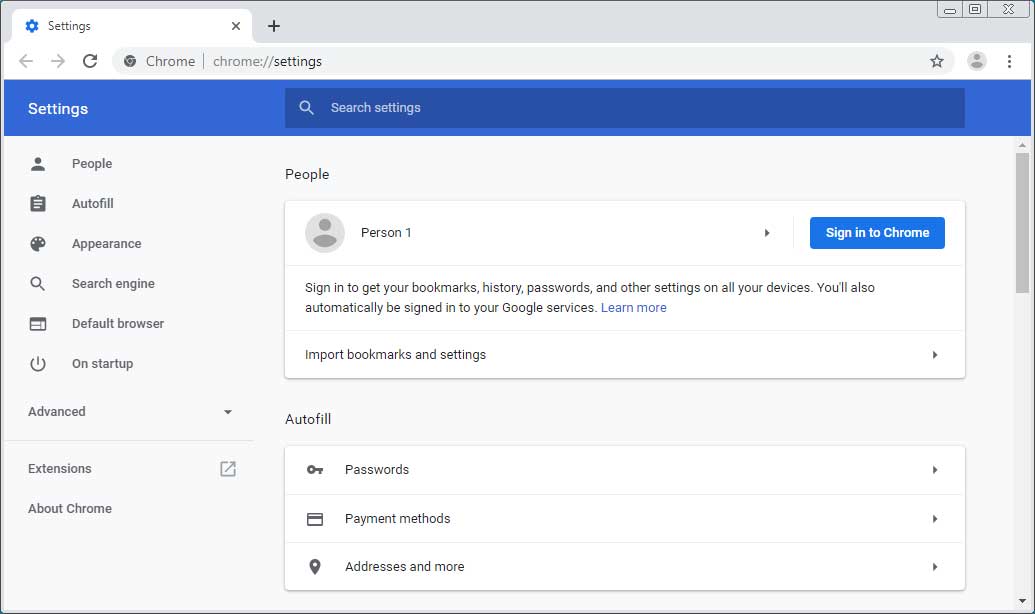The image size is (1035, 614).
Task: Click the People section heading
Action: pos(307,174)
